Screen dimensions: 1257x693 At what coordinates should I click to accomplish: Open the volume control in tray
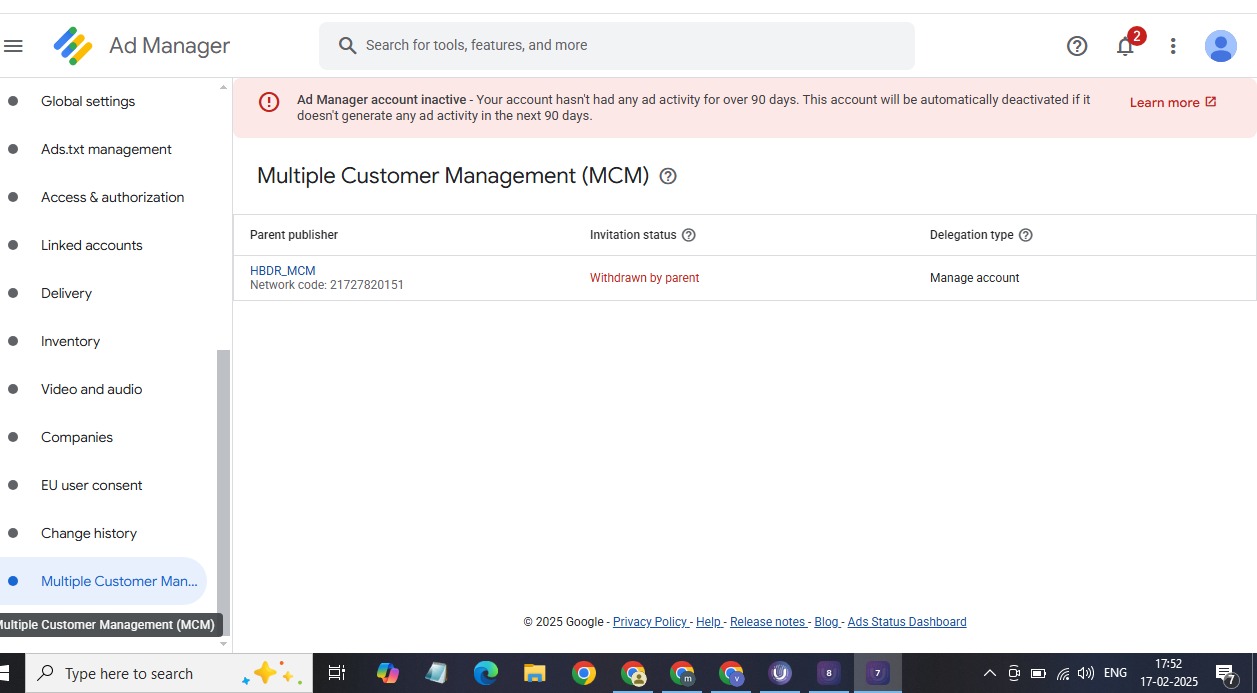tap(1086, 673)
